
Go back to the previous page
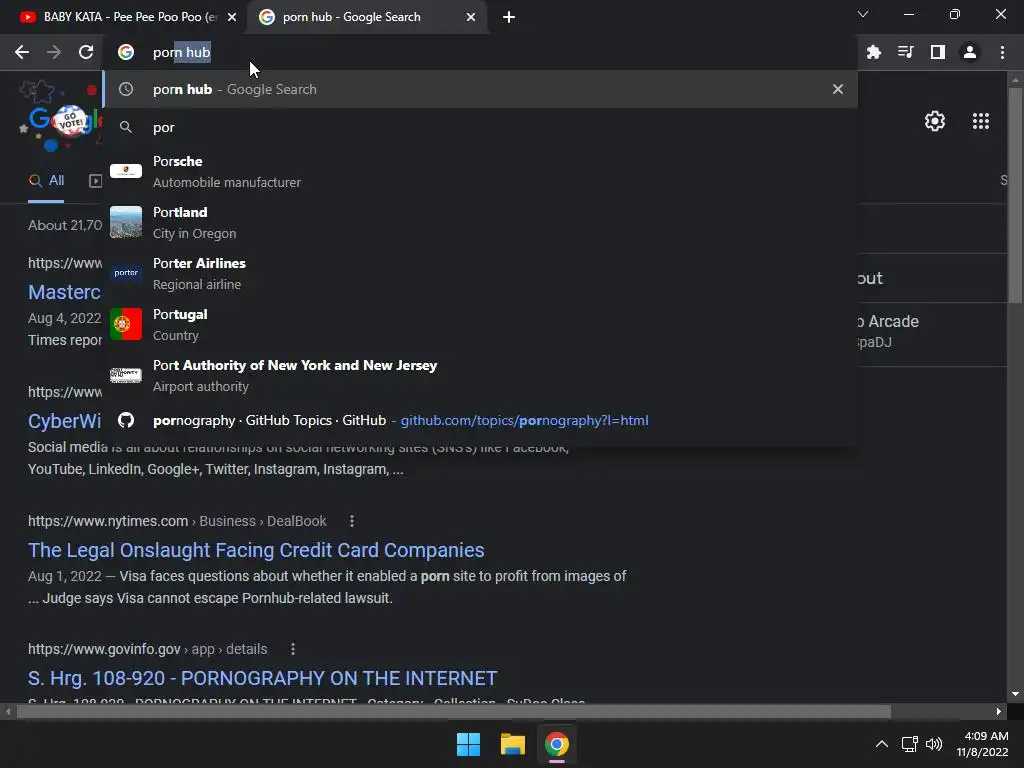click(22, 52)
